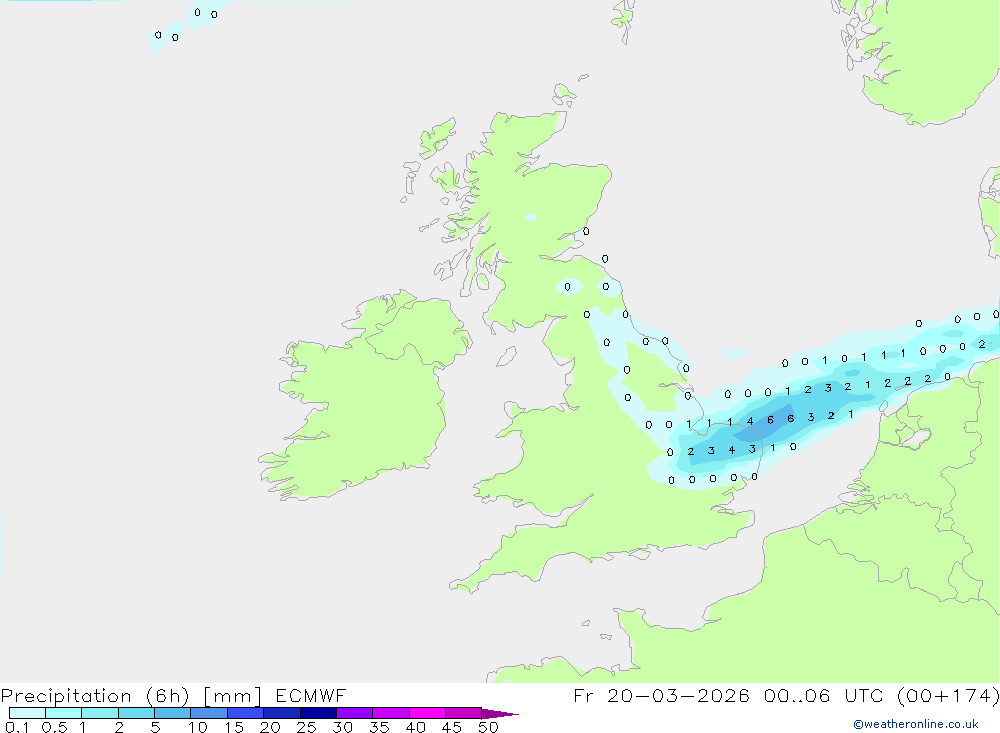Click the legend label "15"
Viewport: 1000px width, 733px height.
pyautogui.click(x=234, y=727)
